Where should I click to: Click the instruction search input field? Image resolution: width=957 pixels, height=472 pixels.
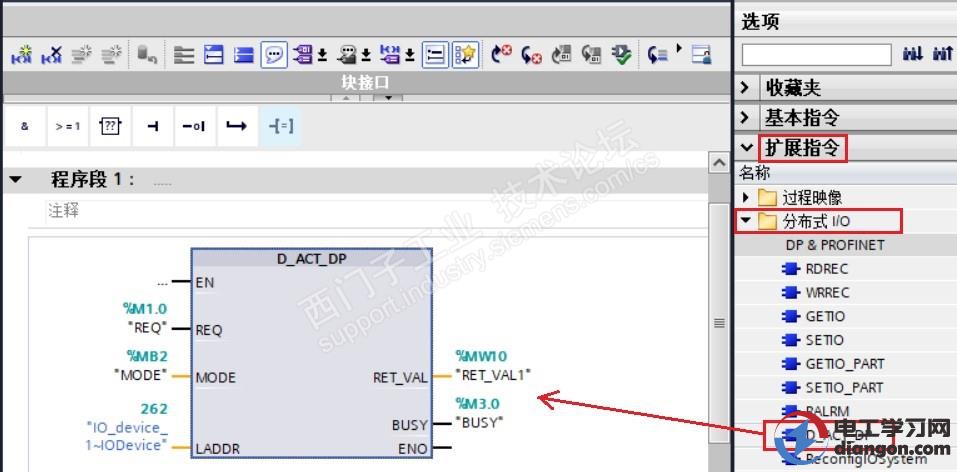(816, 54)
